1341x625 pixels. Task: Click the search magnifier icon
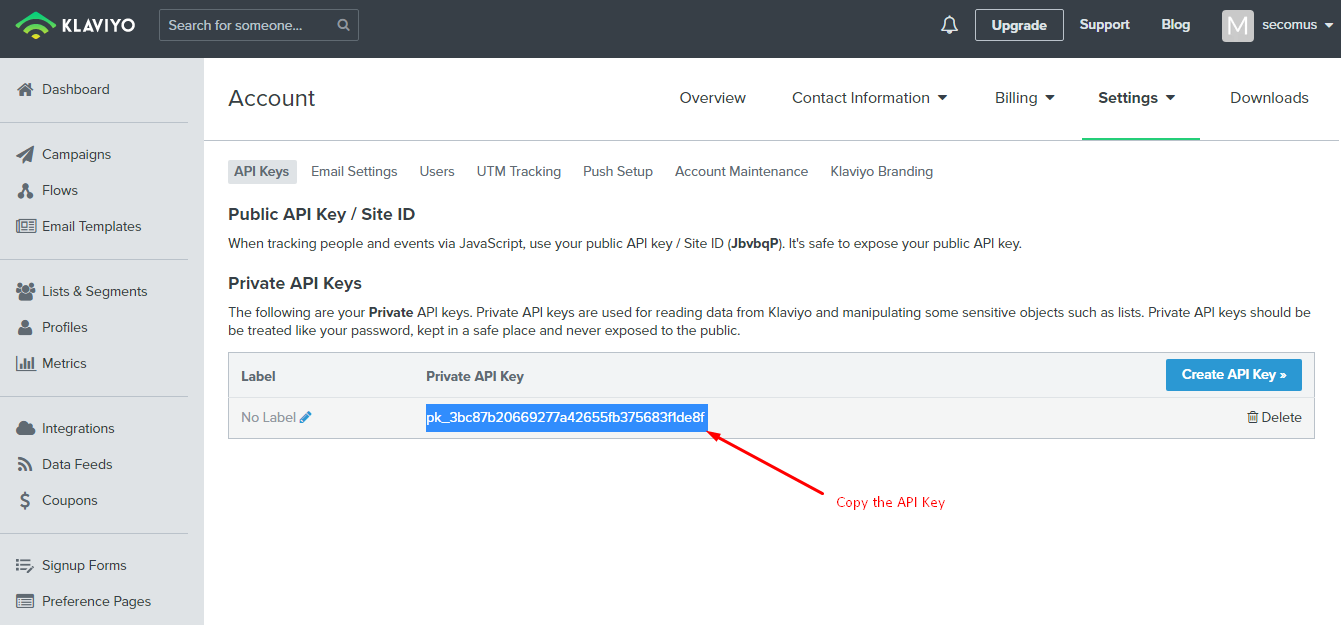pyautogui.click(x=343, y=25)
